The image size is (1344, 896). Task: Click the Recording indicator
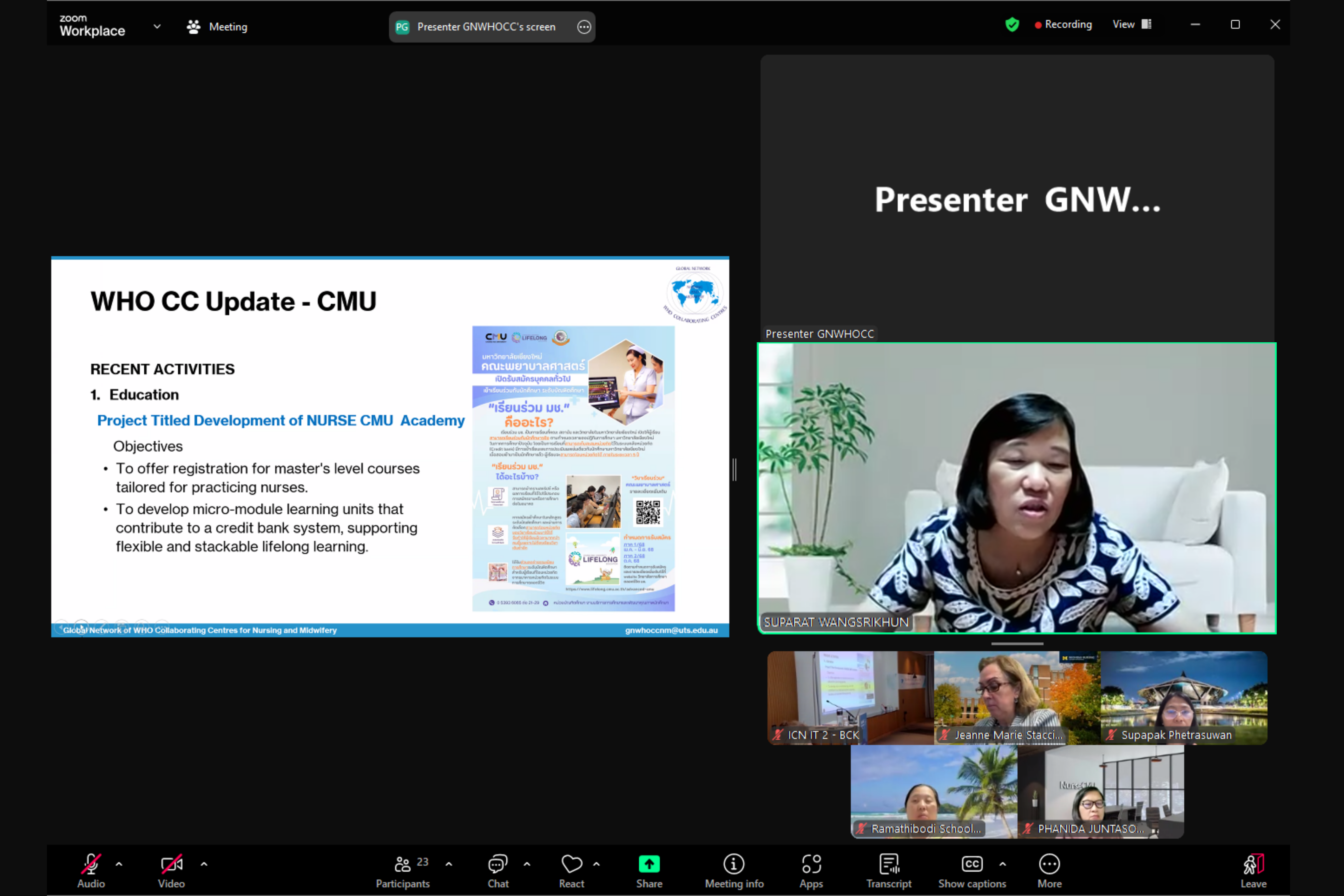tap(1063, 25)
